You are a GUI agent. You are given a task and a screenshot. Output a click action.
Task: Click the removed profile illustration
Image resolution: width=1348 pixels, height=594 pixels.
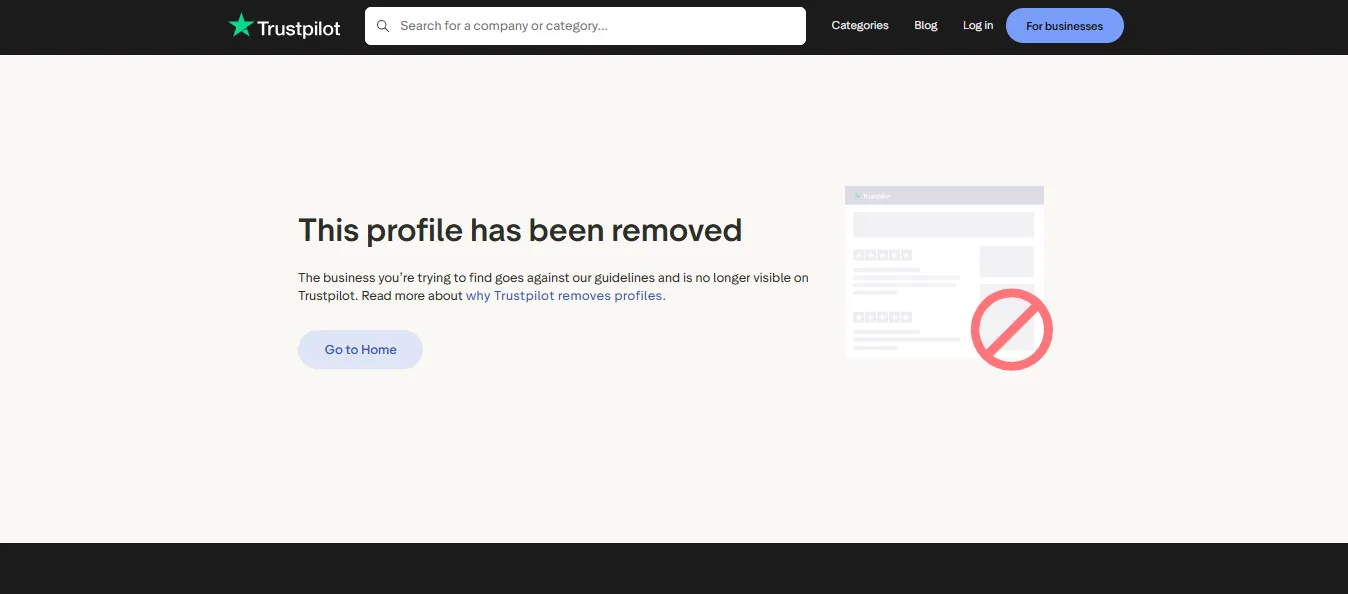click(948, 277)
